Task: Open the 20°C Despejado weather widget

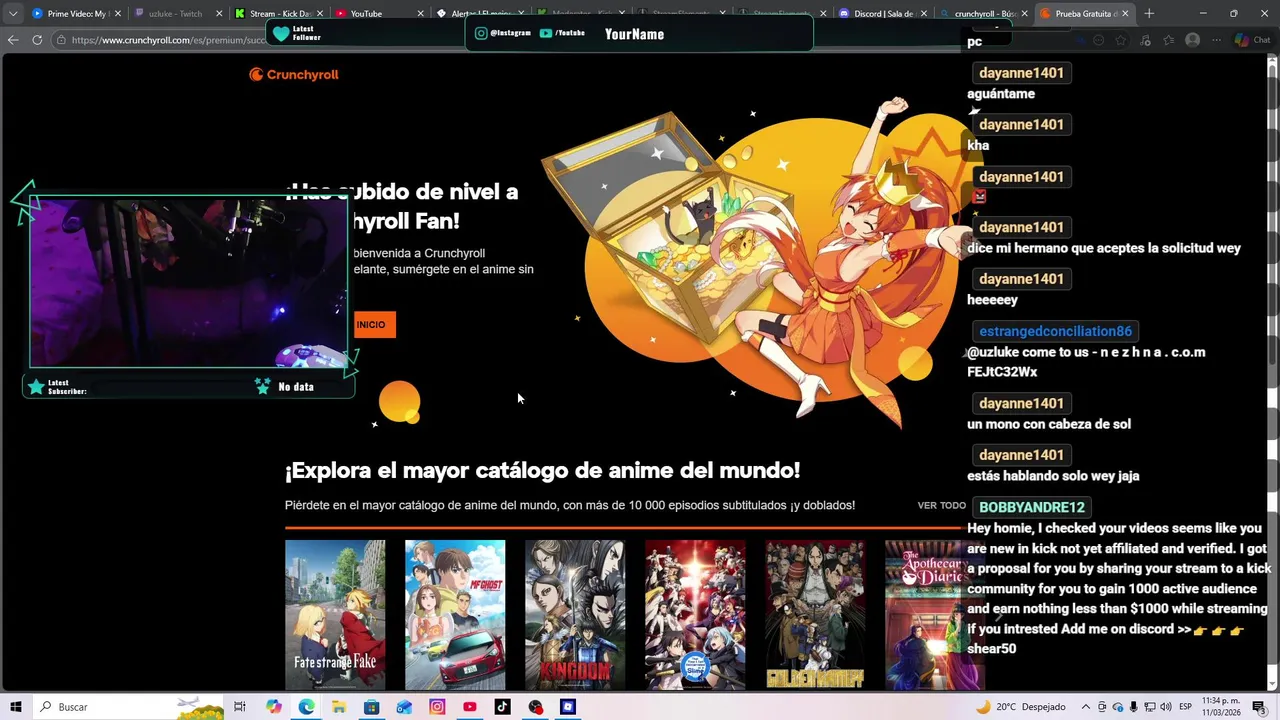Action: tap(1021, 707)
